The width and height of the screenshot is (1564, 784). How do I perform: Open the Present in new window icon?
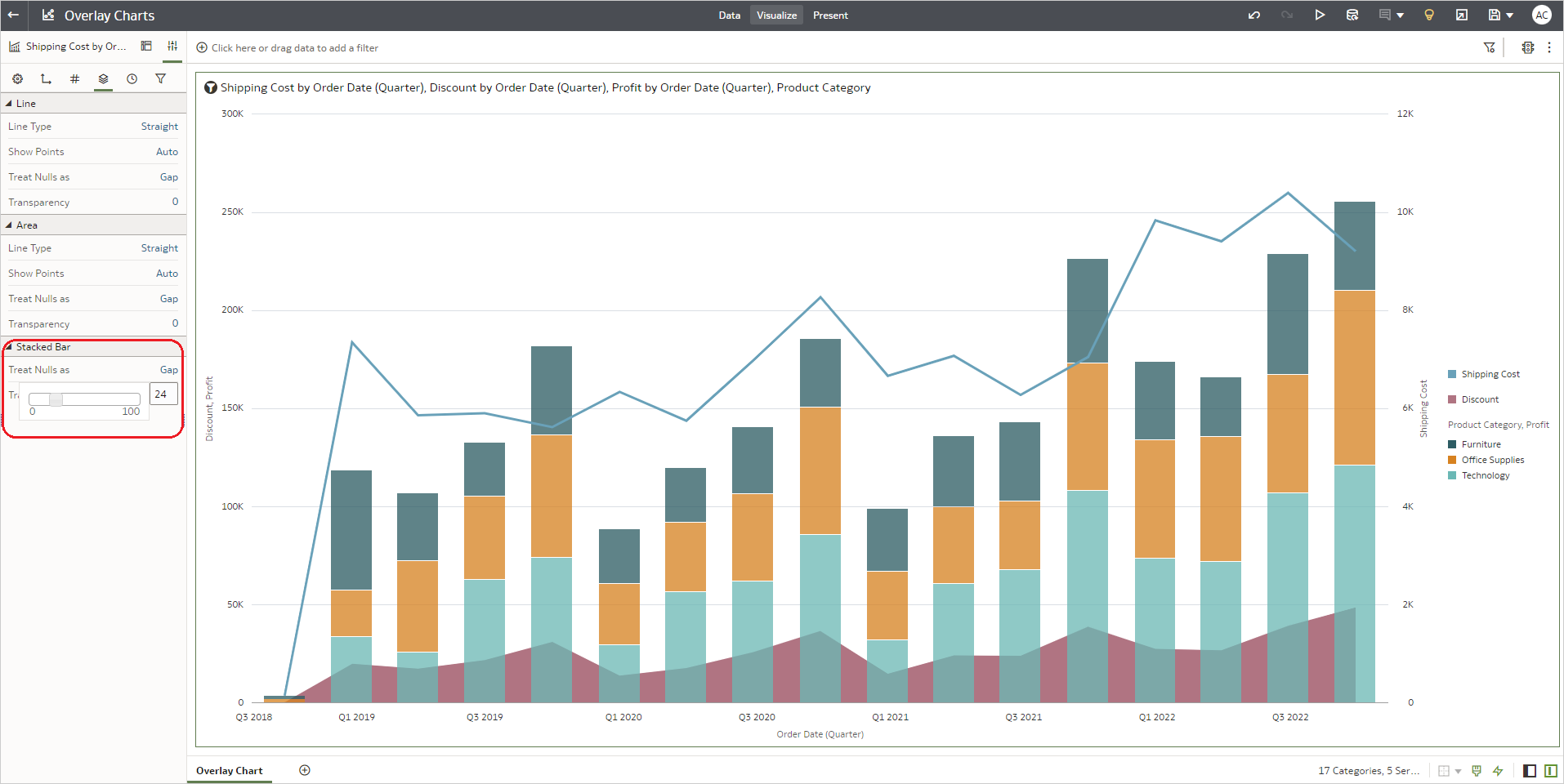(x=1462, y=15)
